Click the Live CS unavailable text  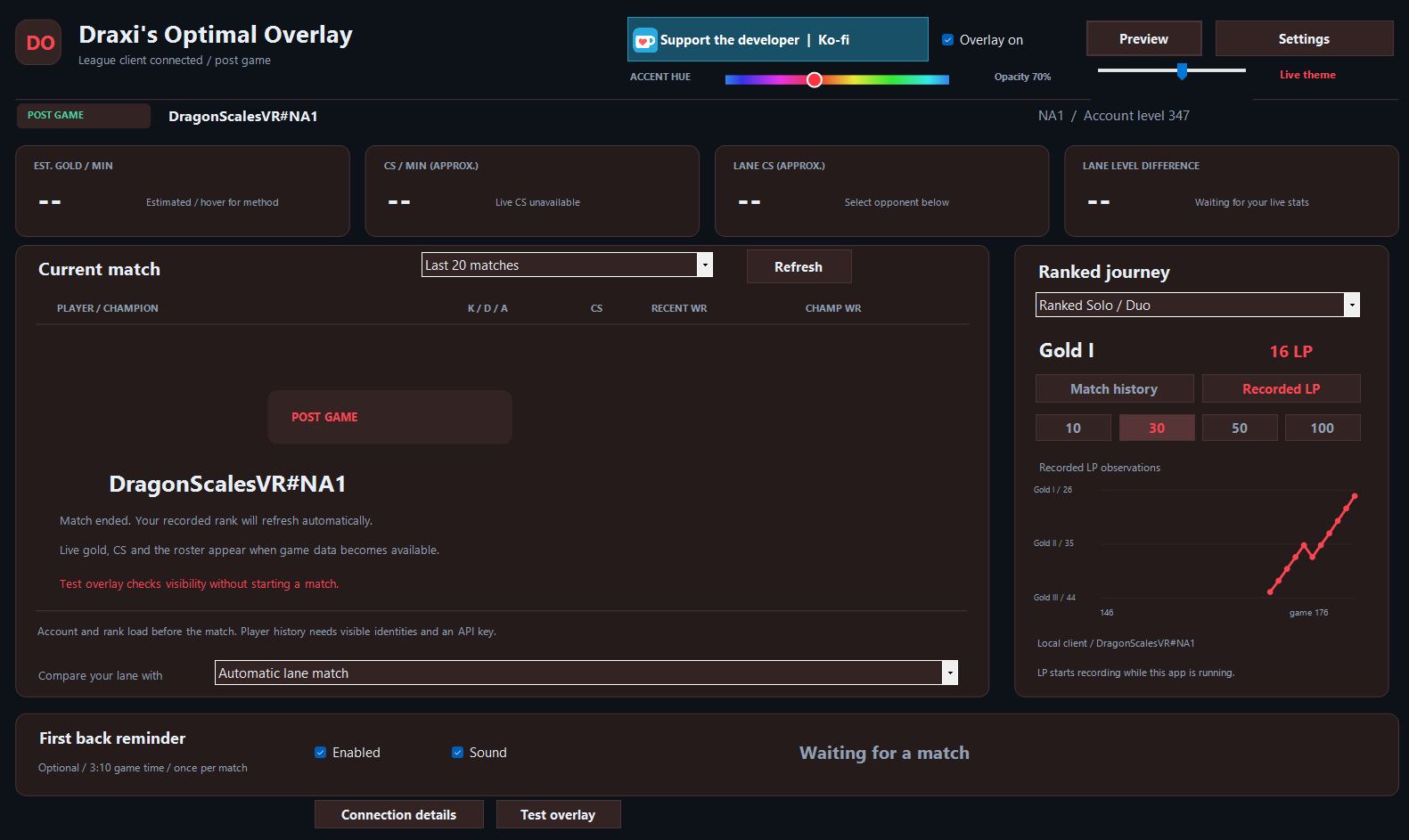pos(537,202)
